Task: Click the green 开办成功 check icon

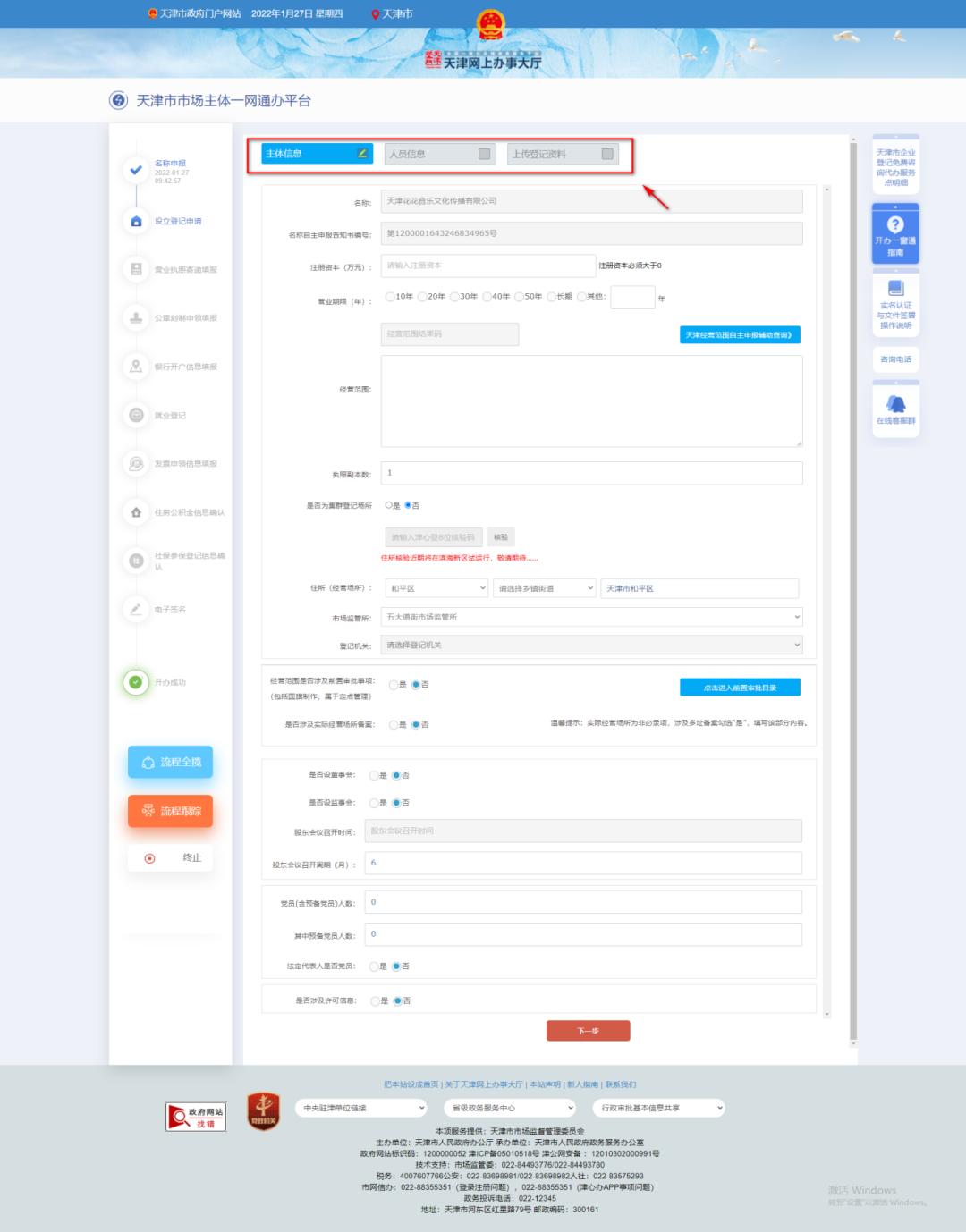Action: [136, 682]
